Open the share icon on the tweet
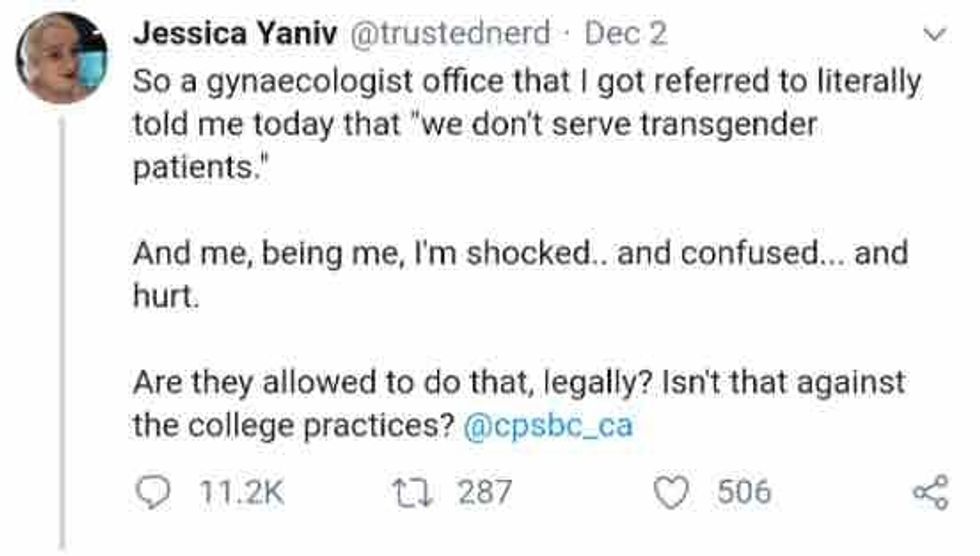 (930, 492)
